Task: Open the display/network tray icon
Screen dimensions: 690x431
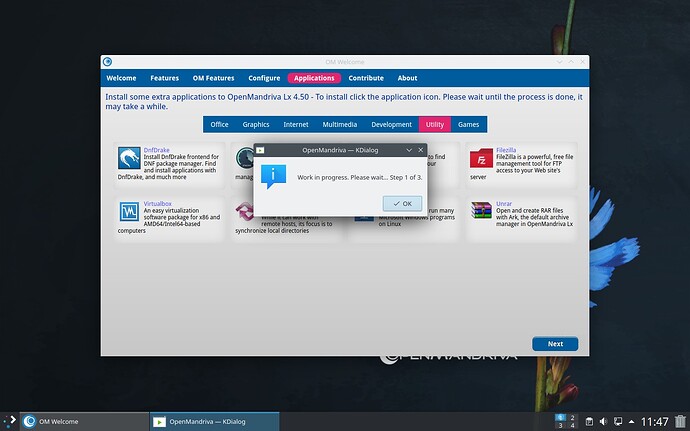Action: pos(618,422)
